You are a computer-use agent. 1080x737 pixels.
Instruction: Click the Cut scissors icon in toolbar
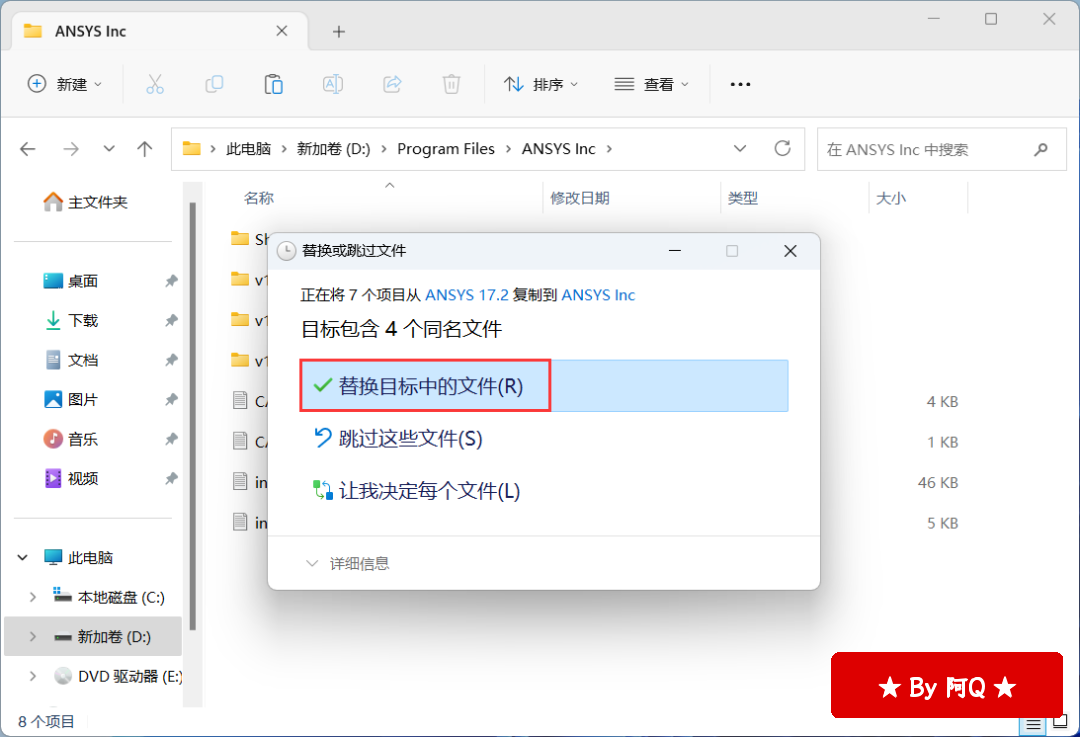pyautogui.click(x=155, y=84)
